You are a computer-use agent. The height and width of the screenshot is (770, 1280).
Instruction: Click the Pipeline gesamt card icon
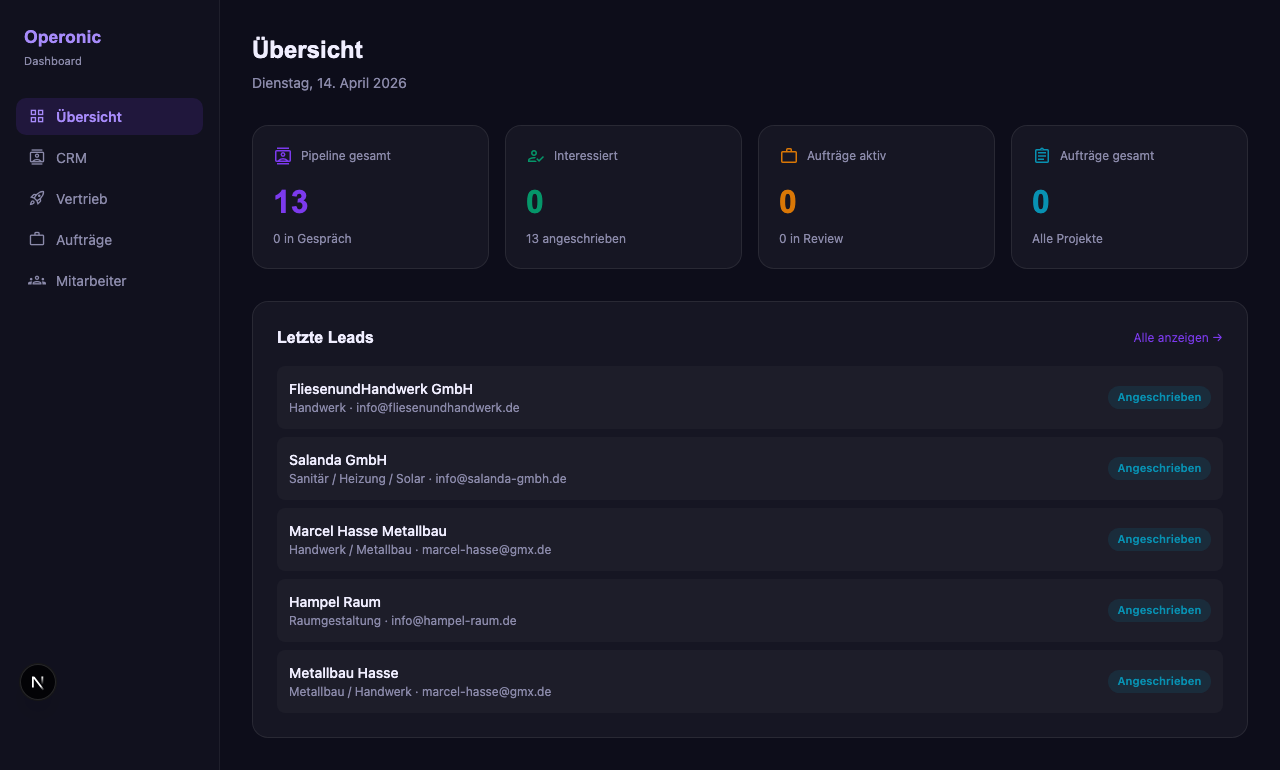point(283,156)
